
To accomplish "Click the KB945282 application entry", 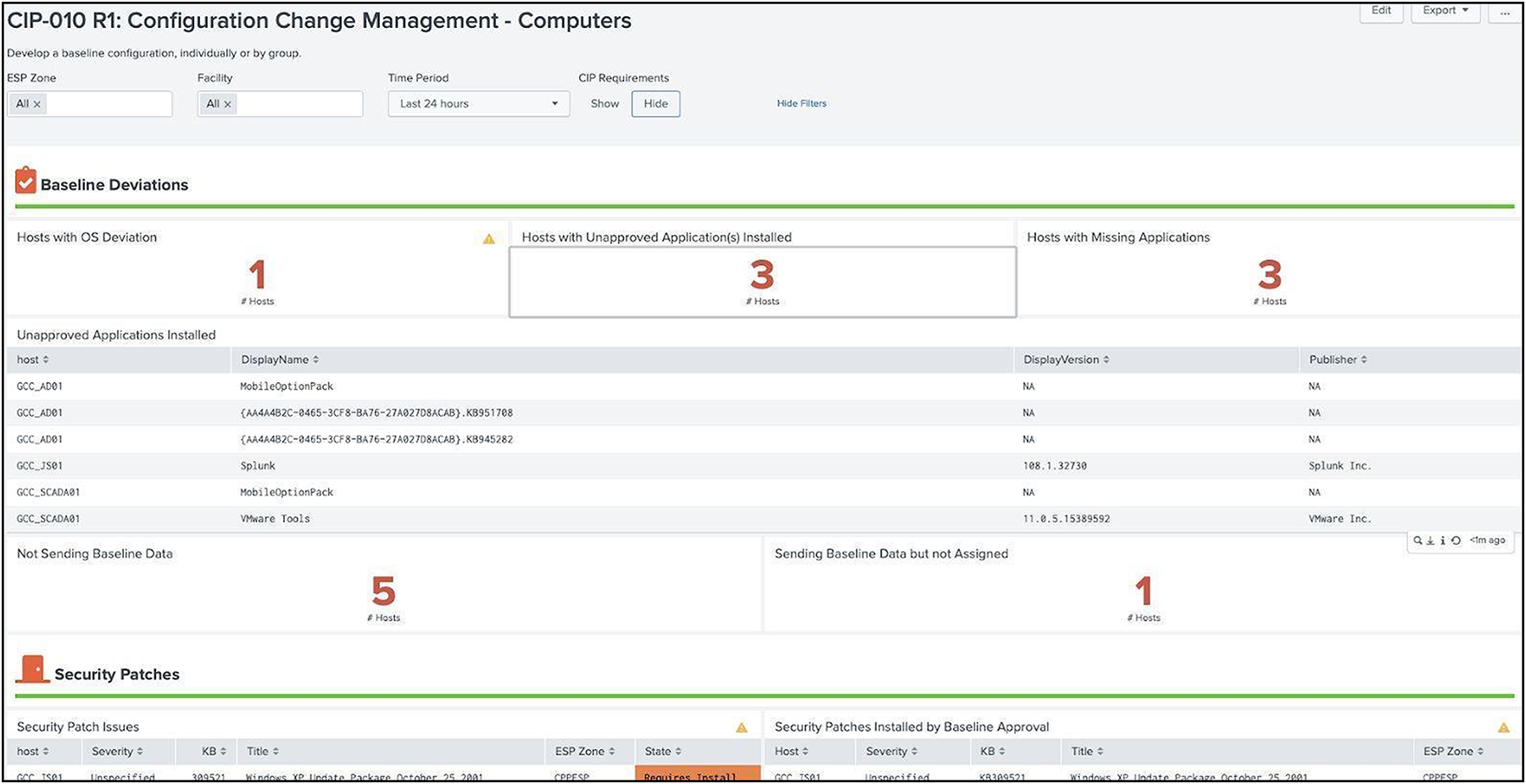I will coord(376,439).
